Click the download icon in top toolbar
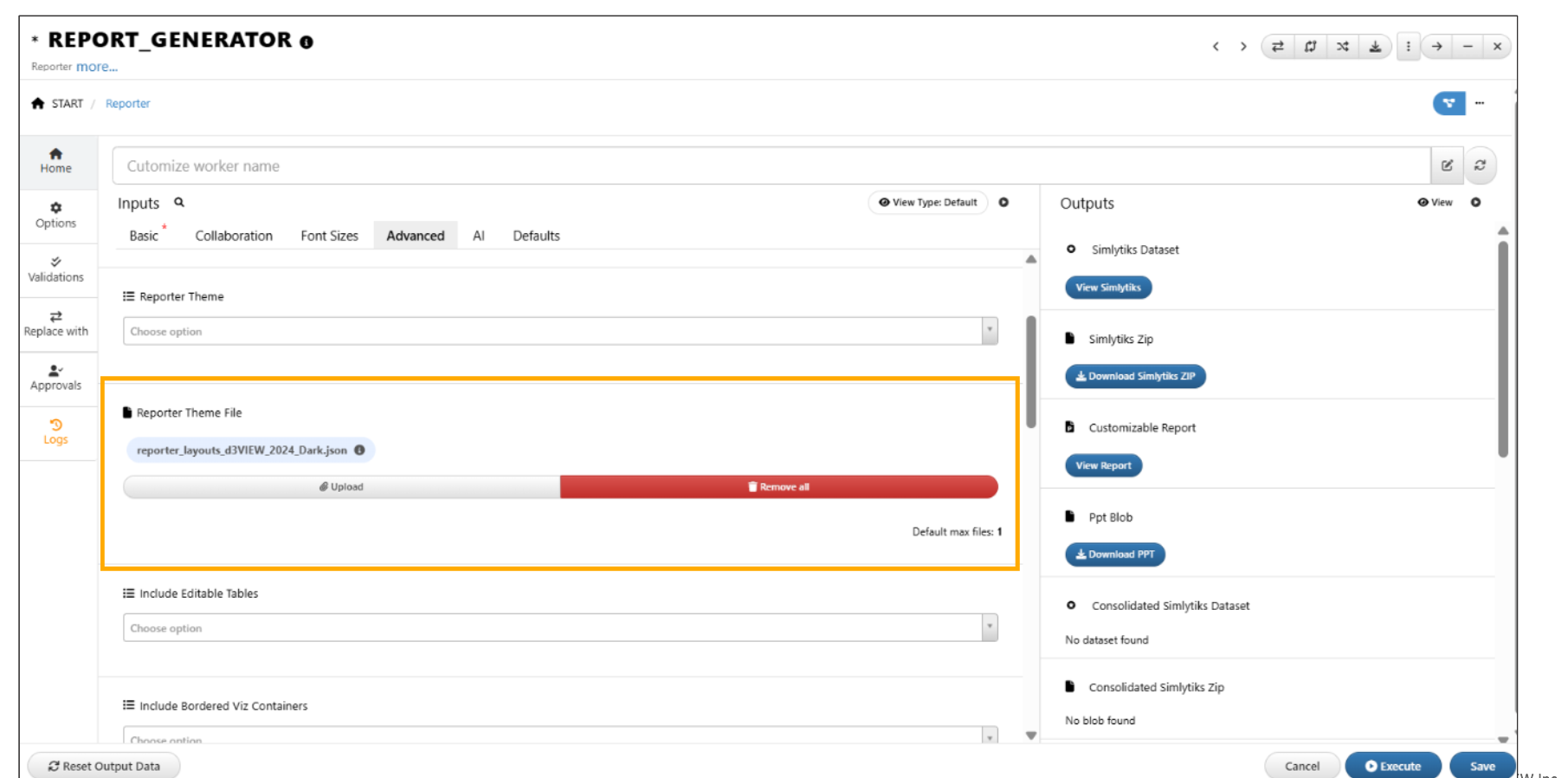Viewport: 1568px width, 778px height. point(1375,47)
